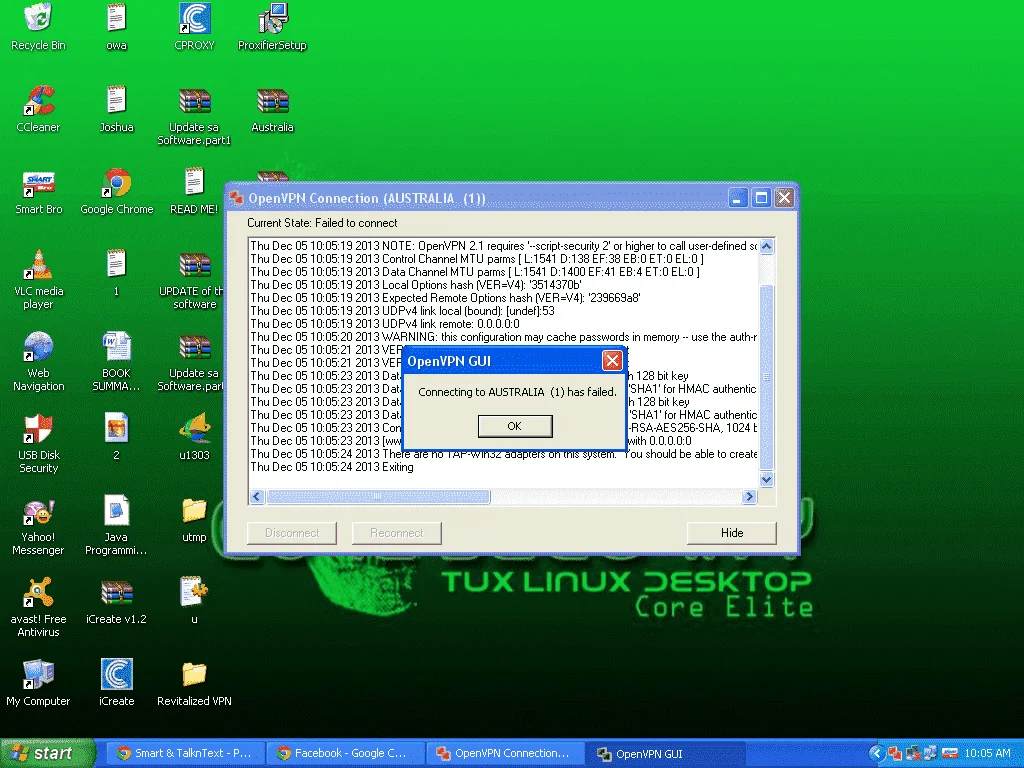Select the Revitalized VPN folder
This screenshot has height=768, width=1024.
(x=195, y=674)
